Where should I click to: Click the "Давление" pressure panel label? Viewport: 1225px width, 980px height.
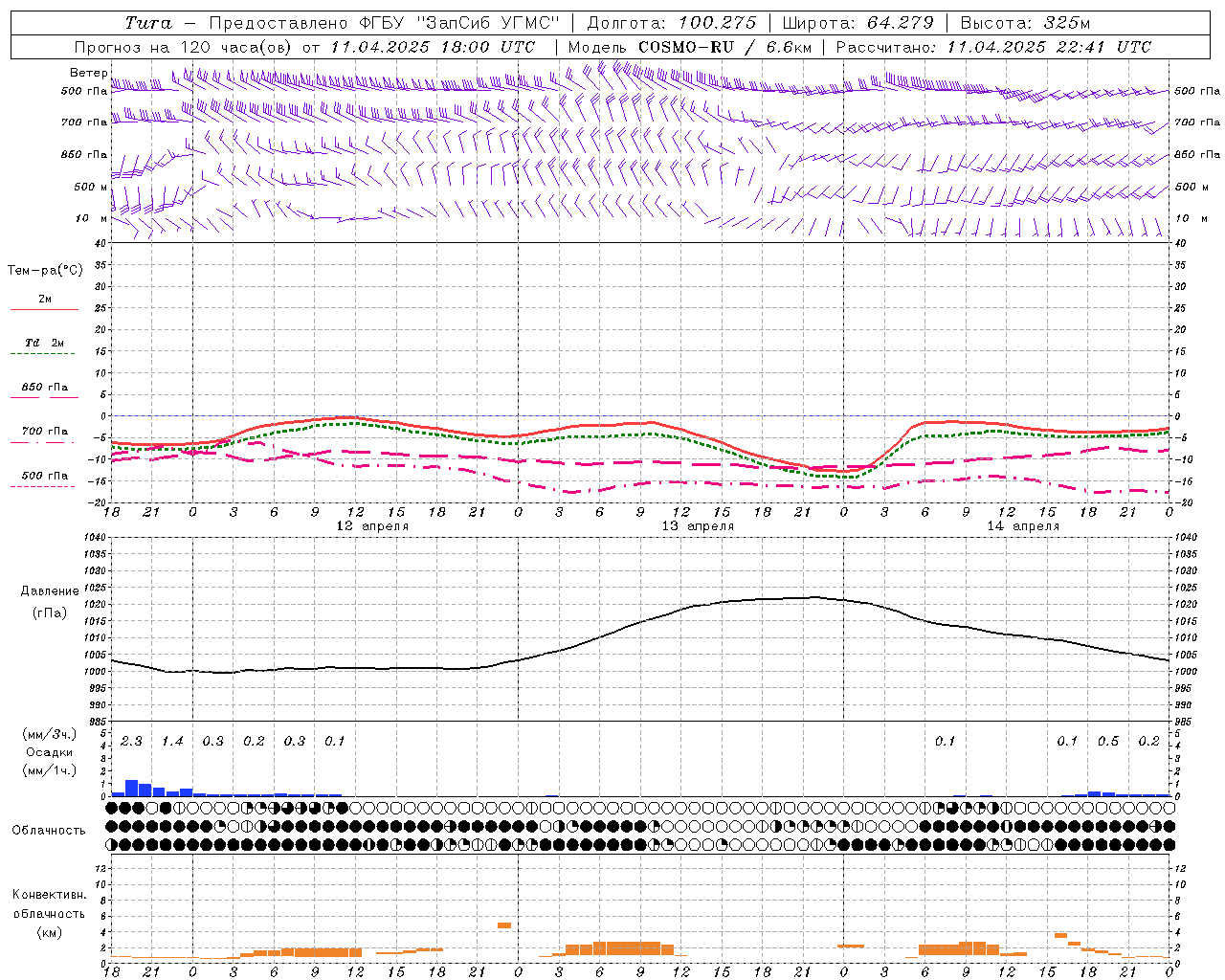coord(50,591)
